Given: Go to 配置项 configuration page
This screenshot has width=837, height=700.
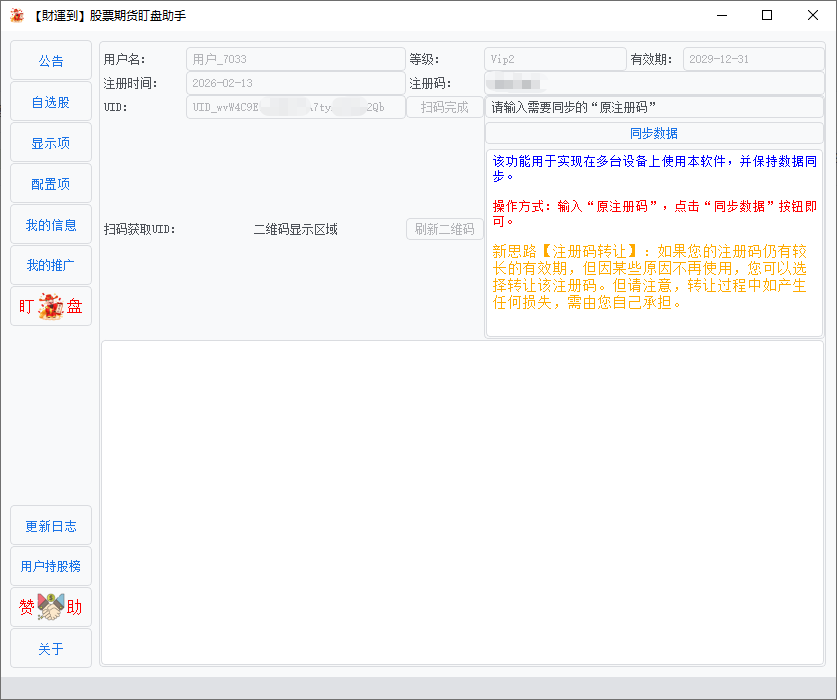Looking at the screenshot, I should click(51, 184).
